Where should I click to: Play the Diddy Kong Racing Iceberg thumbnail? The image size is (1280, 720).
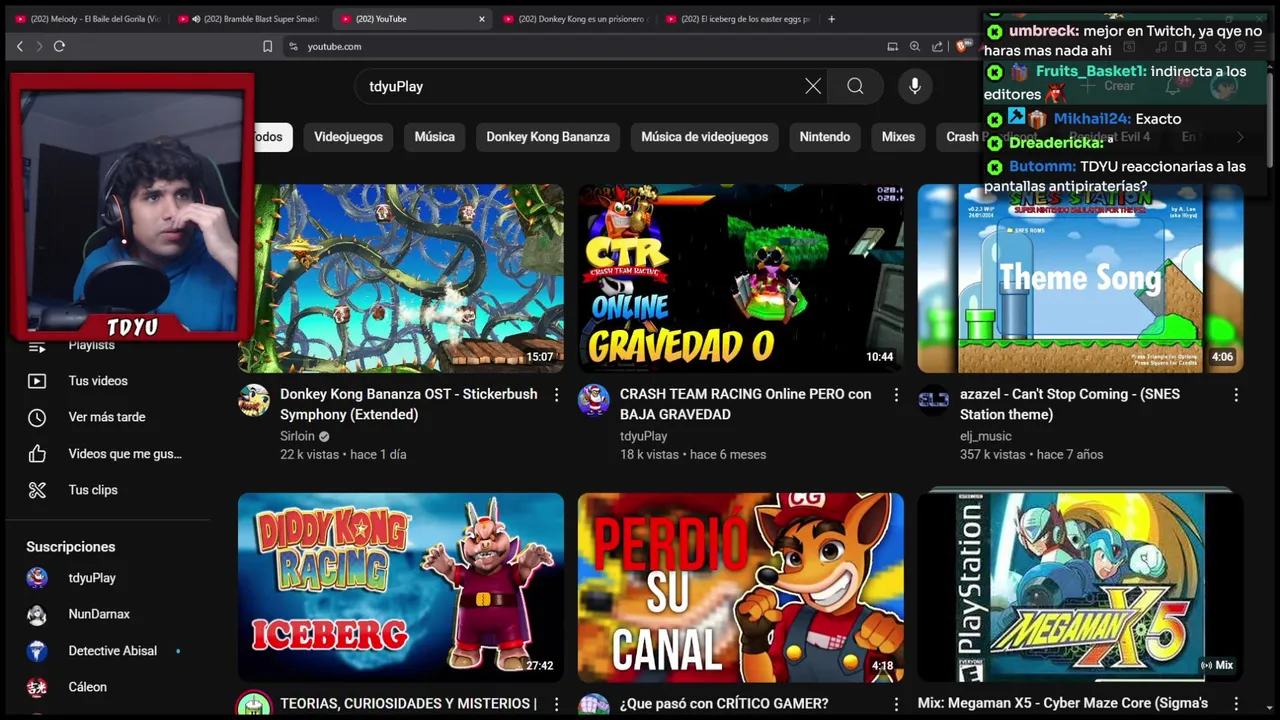tap(401, 587)
